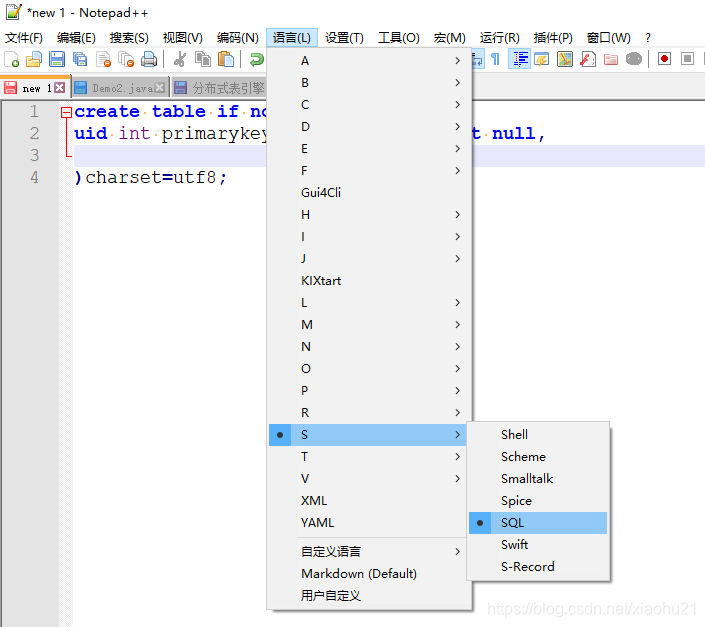
Task: Open the 工具(O) menu
Action: pyautogui.click(x=398, y=38)
